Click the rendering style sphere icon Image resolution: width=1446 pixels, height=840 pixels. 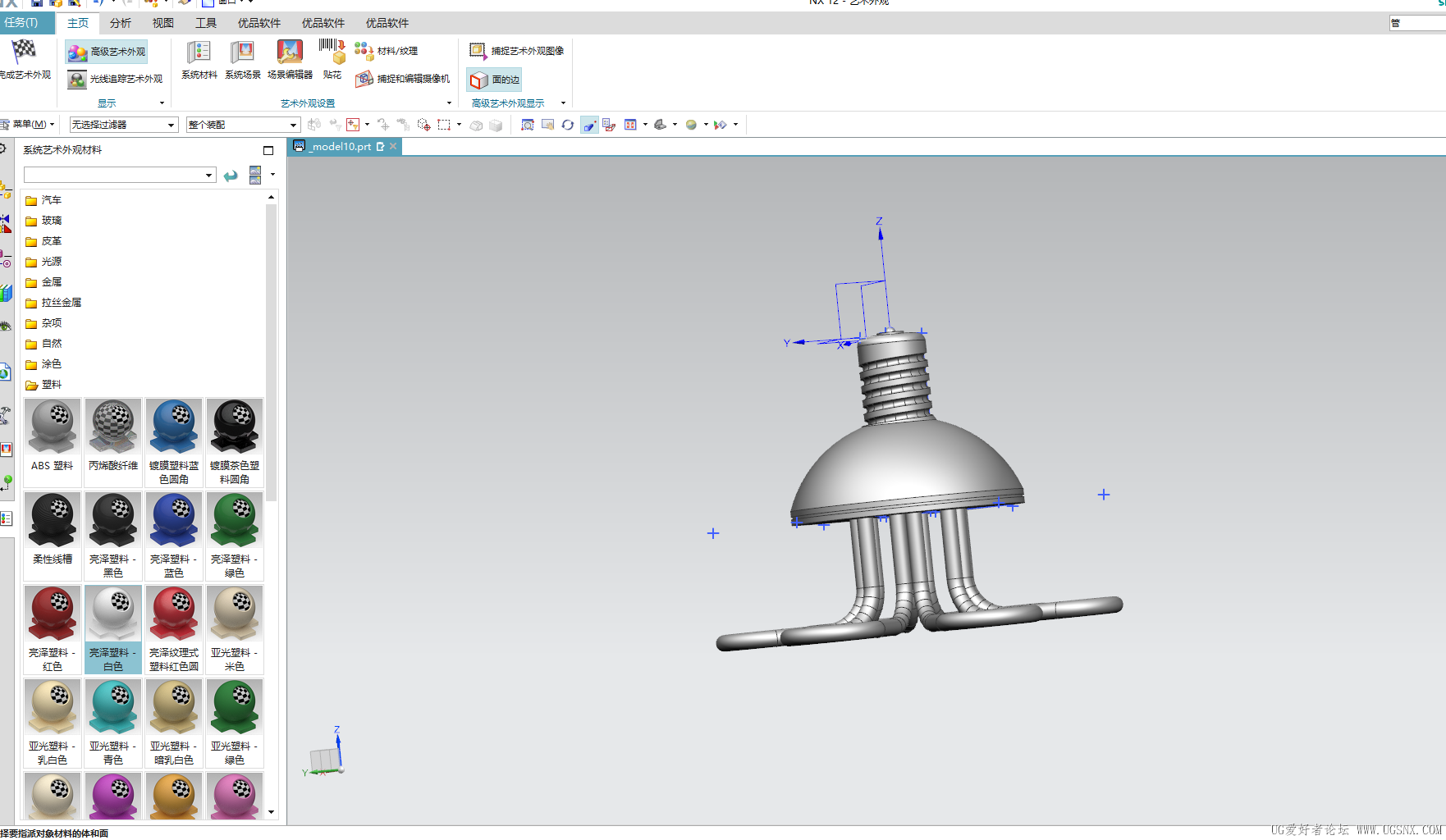(691, 125)
